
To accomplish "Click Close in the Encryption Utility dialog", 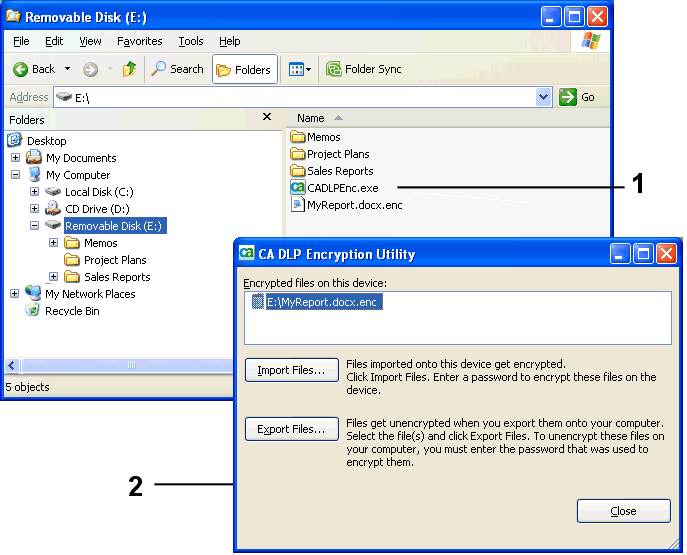I will point(623,511).
